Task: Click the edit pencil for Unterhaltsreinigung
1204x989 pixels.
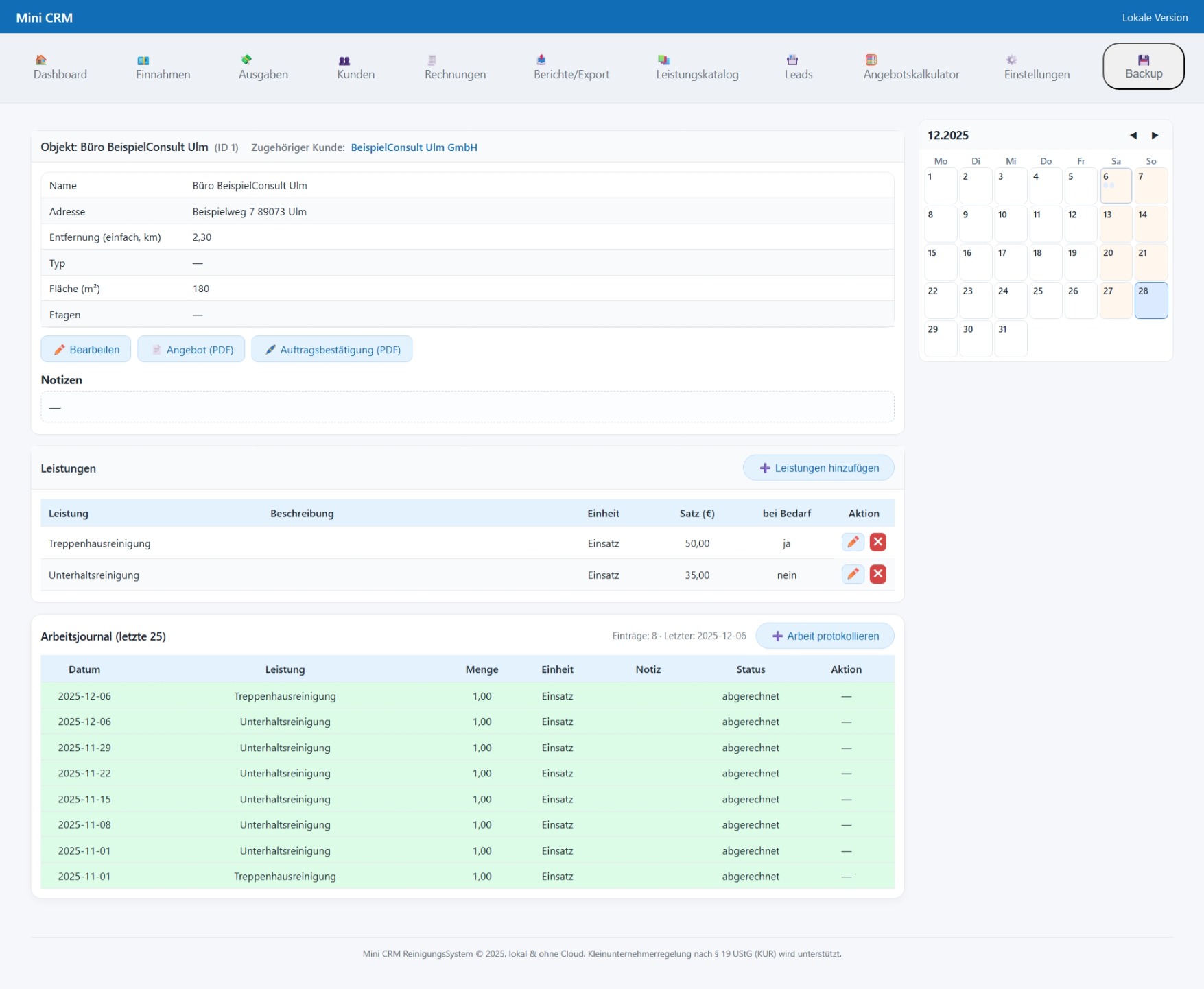Action: tap(852, 574)
